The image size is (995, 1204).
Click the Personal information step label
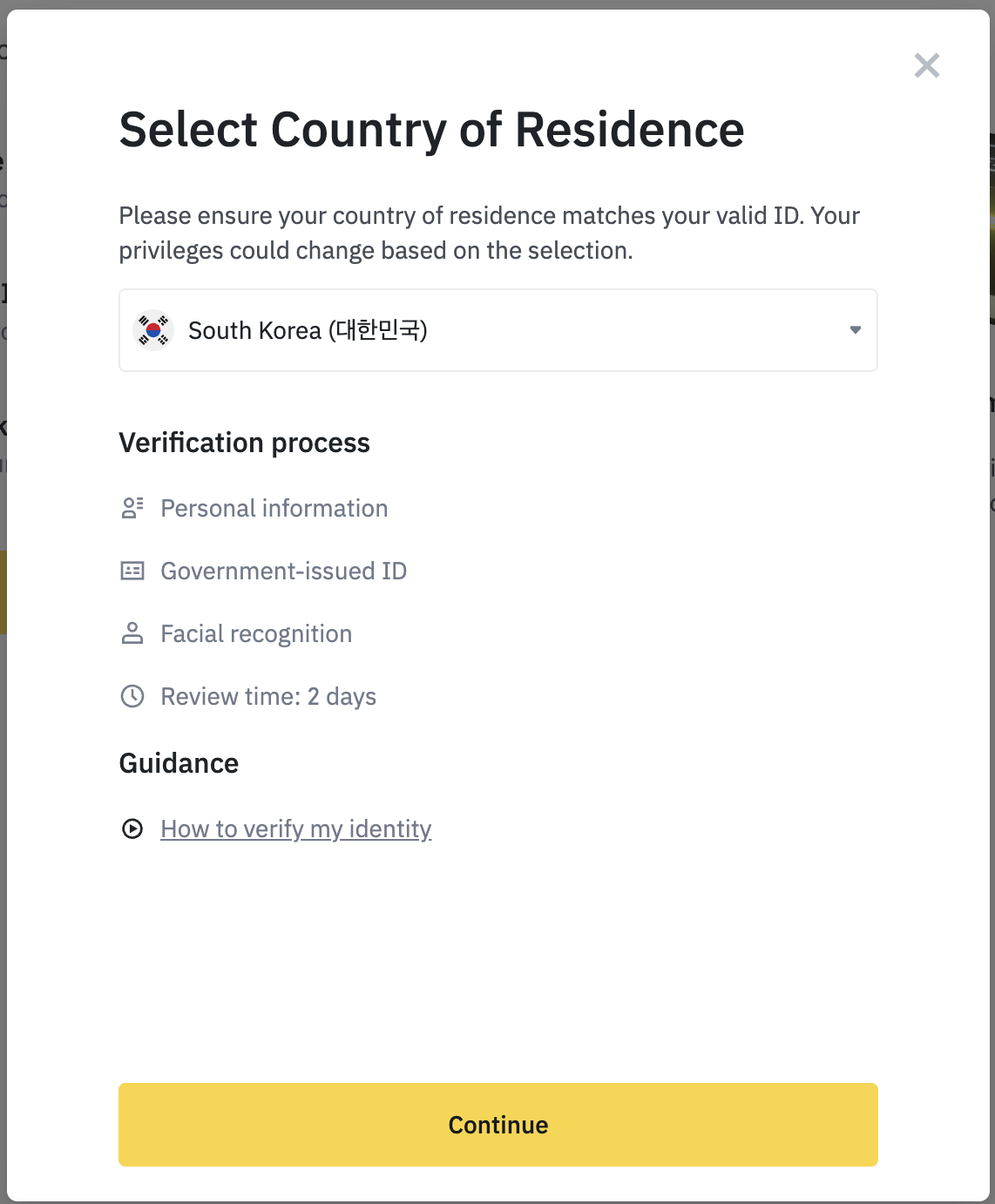tap(274, 508)
